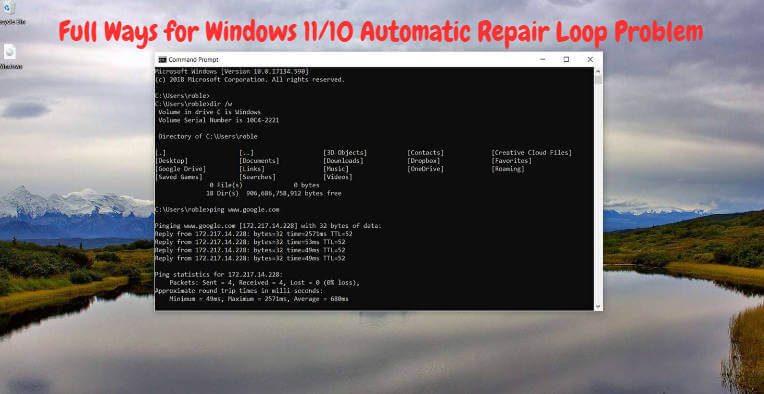Open the Command Prompt title bar system icon
This screenshot has width=764, height=394.
point(162,59)
